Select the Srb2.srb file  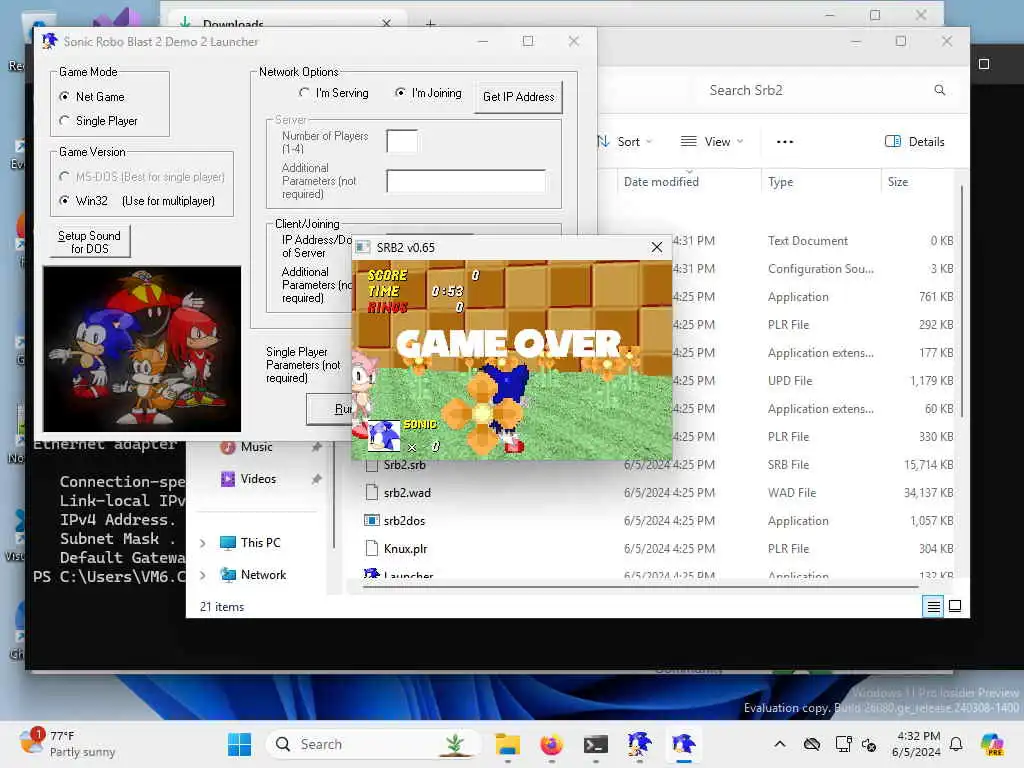[404, 465]
